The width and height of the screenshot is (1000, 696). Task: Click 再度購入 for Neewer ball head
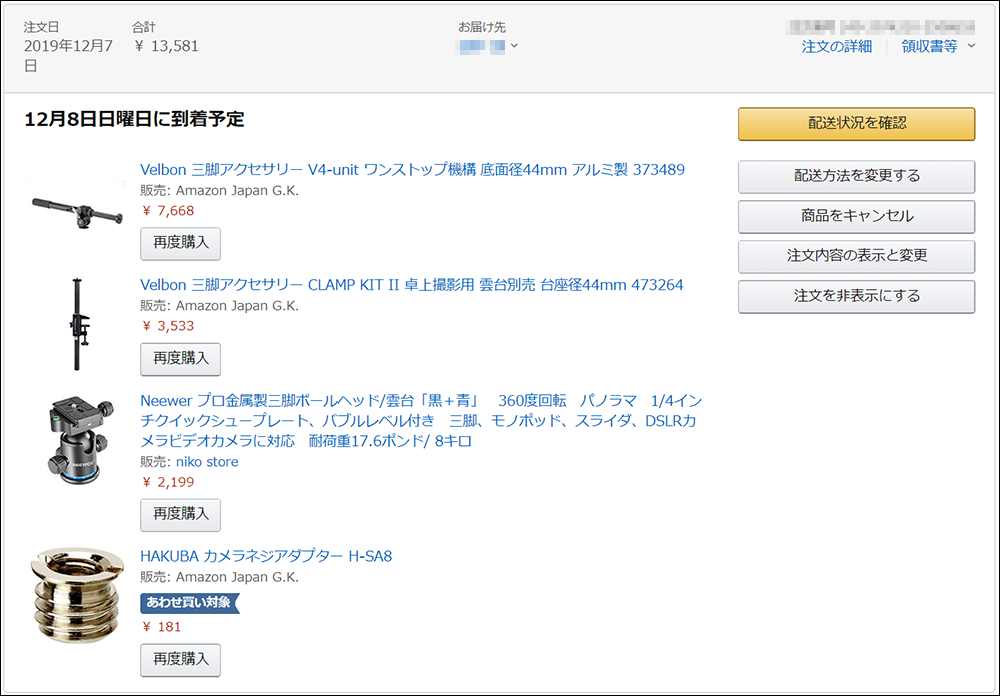click(x=180, y=514)
